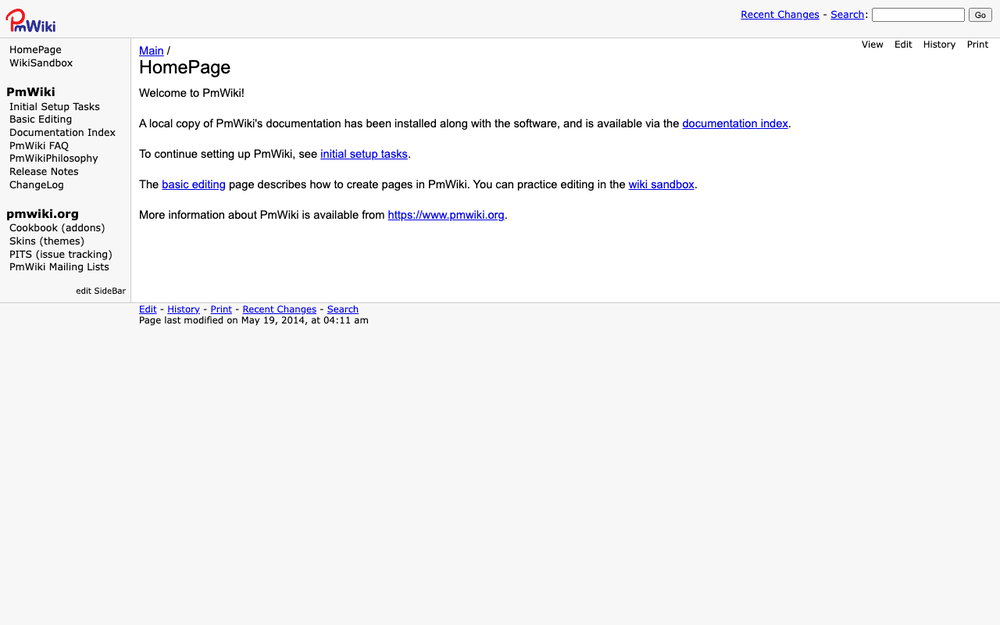The width and height of the screenshot is (1000, 625).
Task: Open Recent Changes link in the top header
Action: tap(779, 15)
